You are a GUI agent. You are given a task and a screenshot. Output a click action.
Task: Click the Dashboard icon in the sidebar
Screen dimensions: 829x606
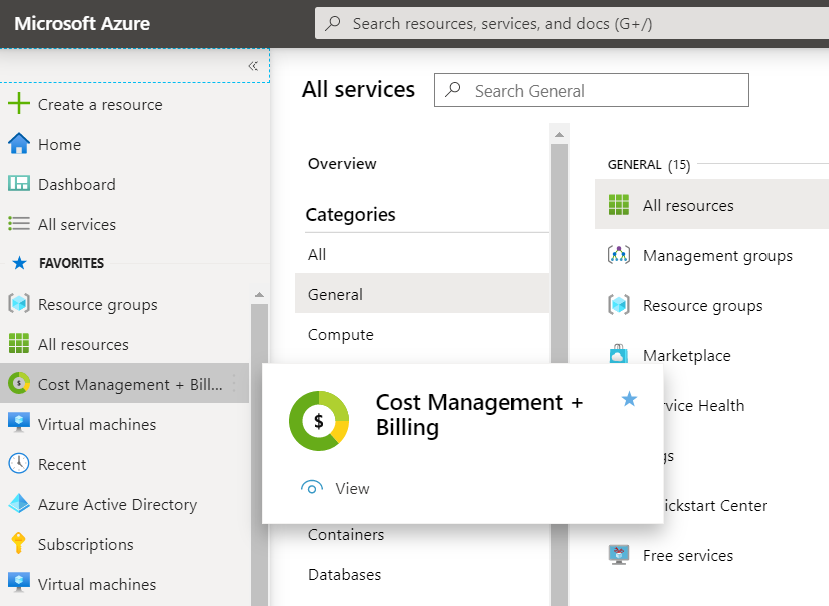click(x=18, y=184)
